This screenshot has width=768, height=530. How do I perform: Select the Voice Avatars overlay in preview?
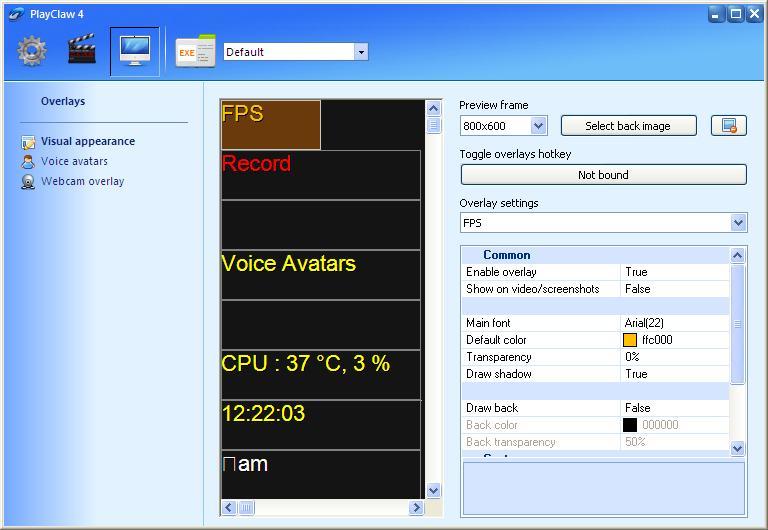(x=321, y=275)
